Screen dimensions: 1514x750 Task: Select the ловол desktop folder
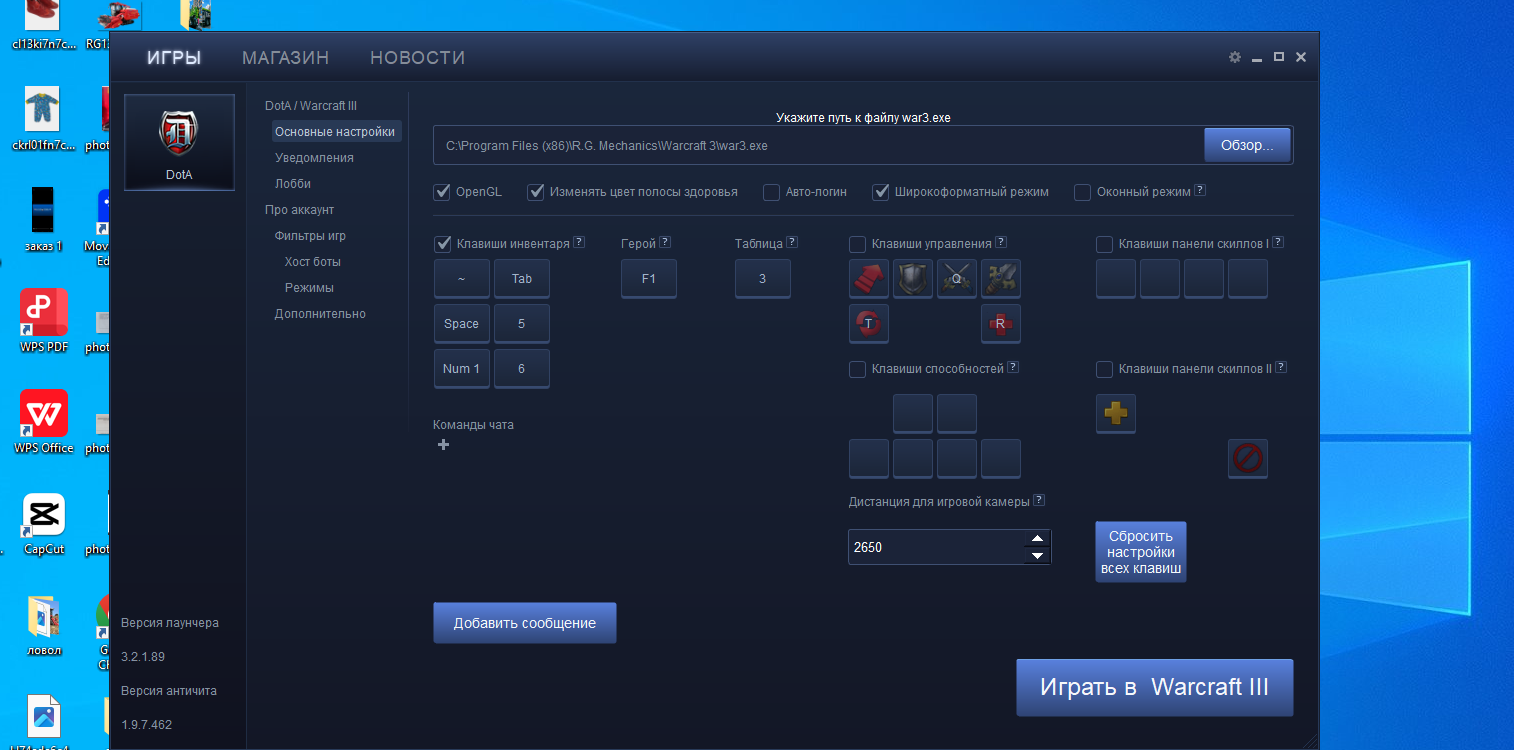click(44, 624)
